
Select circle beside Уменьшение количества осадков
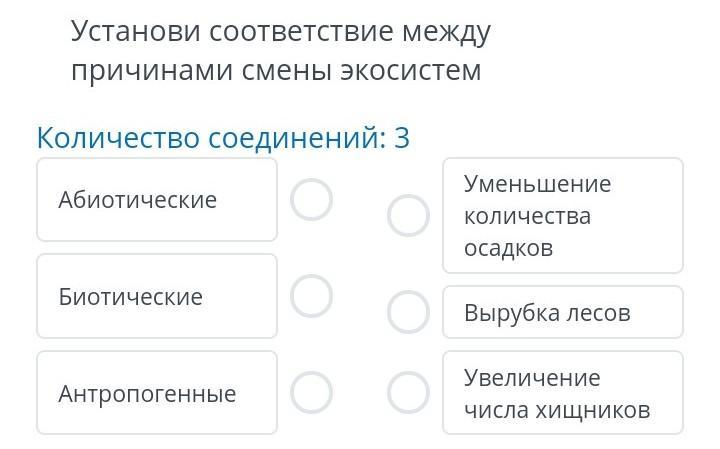click(x=408, y=215)
